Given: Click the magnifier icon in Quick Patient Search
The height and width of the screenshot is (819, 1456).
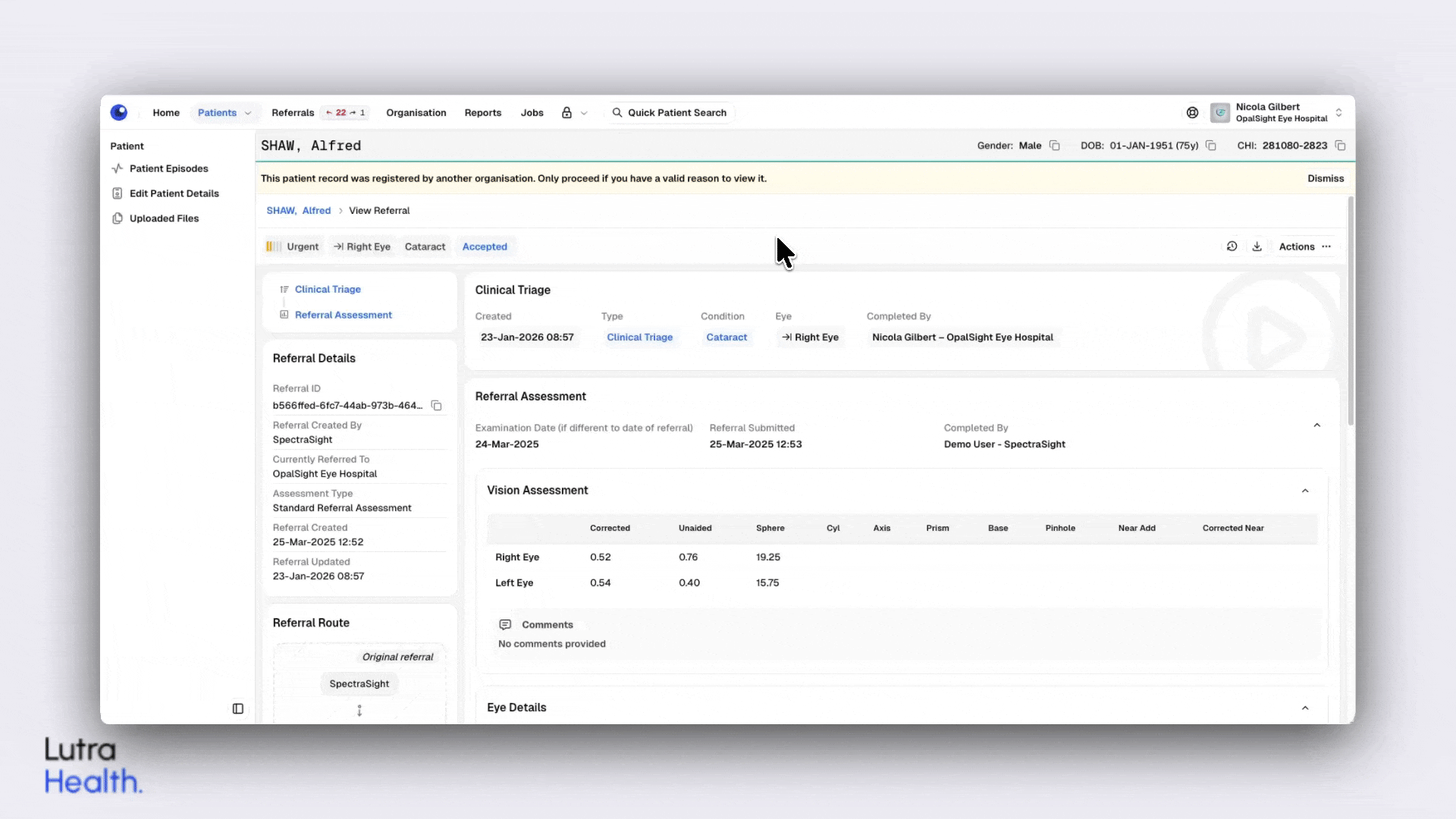Looking at the screenshot, I should [617, 113].
